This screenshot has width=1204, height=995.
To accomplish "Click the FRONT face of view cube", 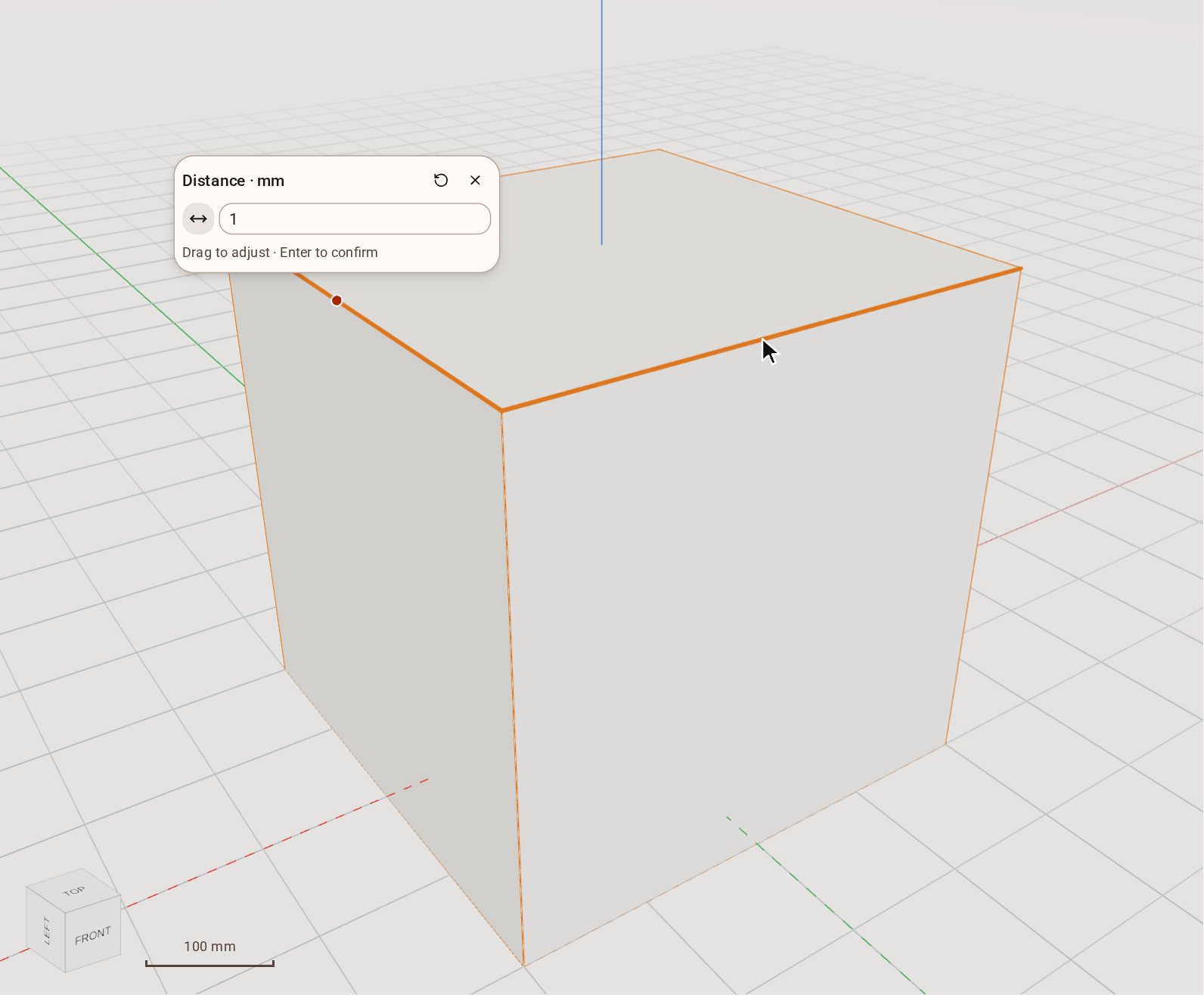I will 93,935.
